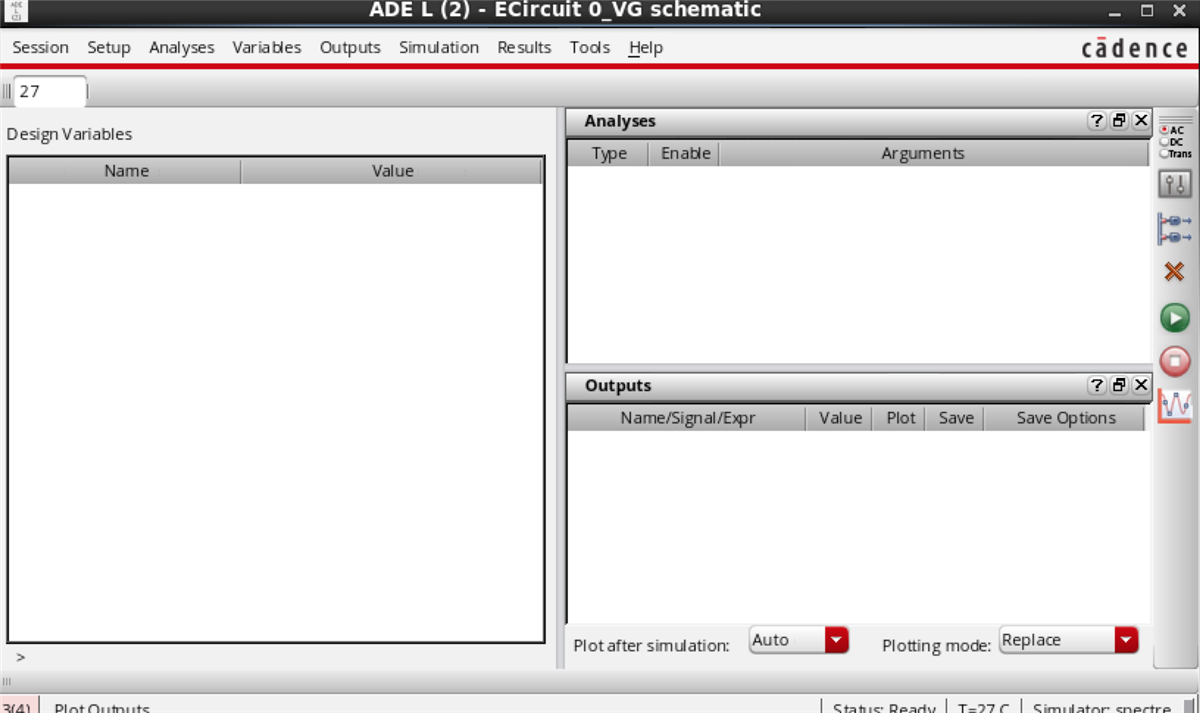Click the Plot Outputs waveform icon
Screen dimensions: 1200x713
click(1175, 404)
